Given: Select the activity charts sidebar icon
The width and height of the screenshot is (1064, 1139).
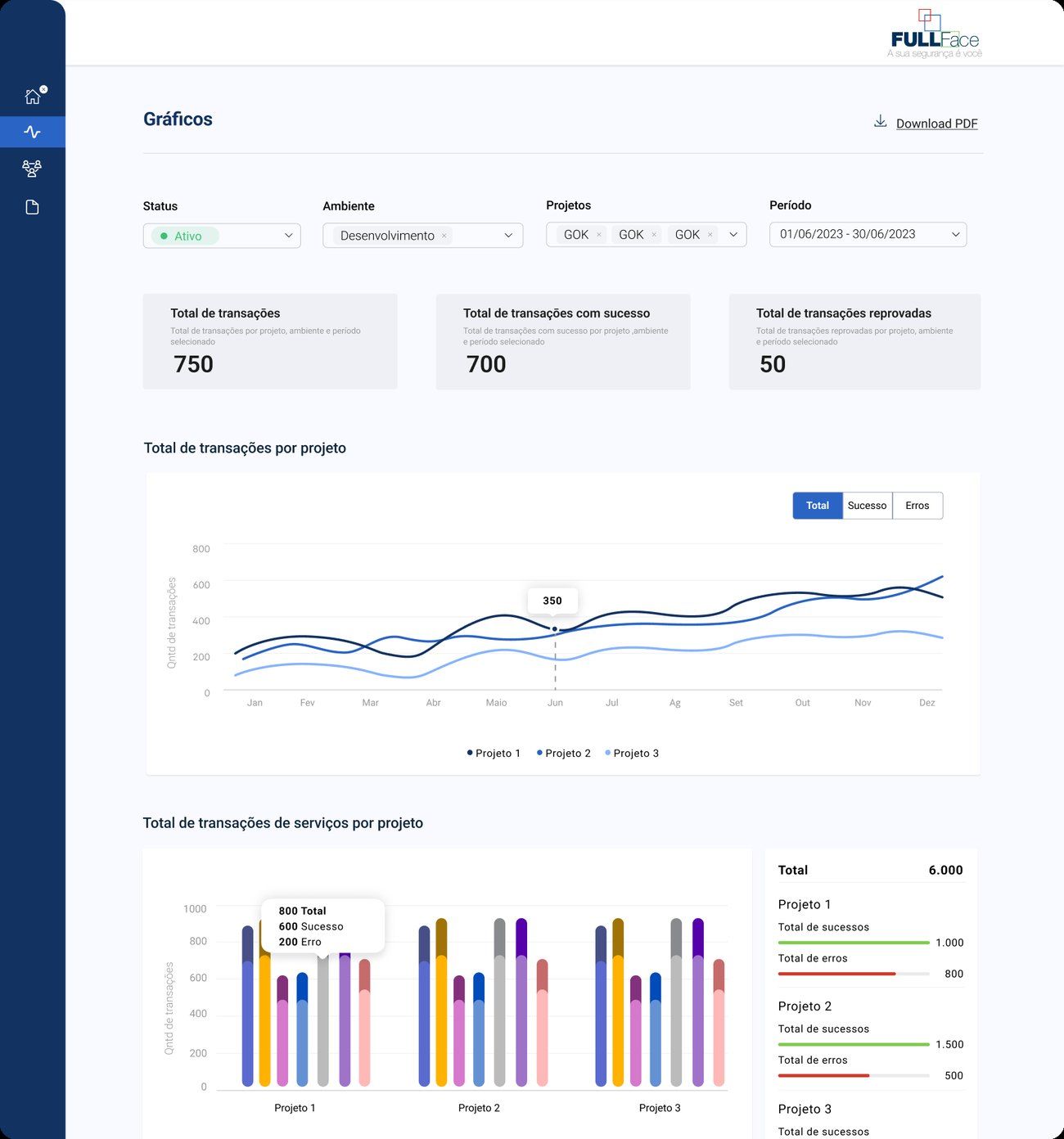Looking at the screenshot, I should click(x=33, y=132).
